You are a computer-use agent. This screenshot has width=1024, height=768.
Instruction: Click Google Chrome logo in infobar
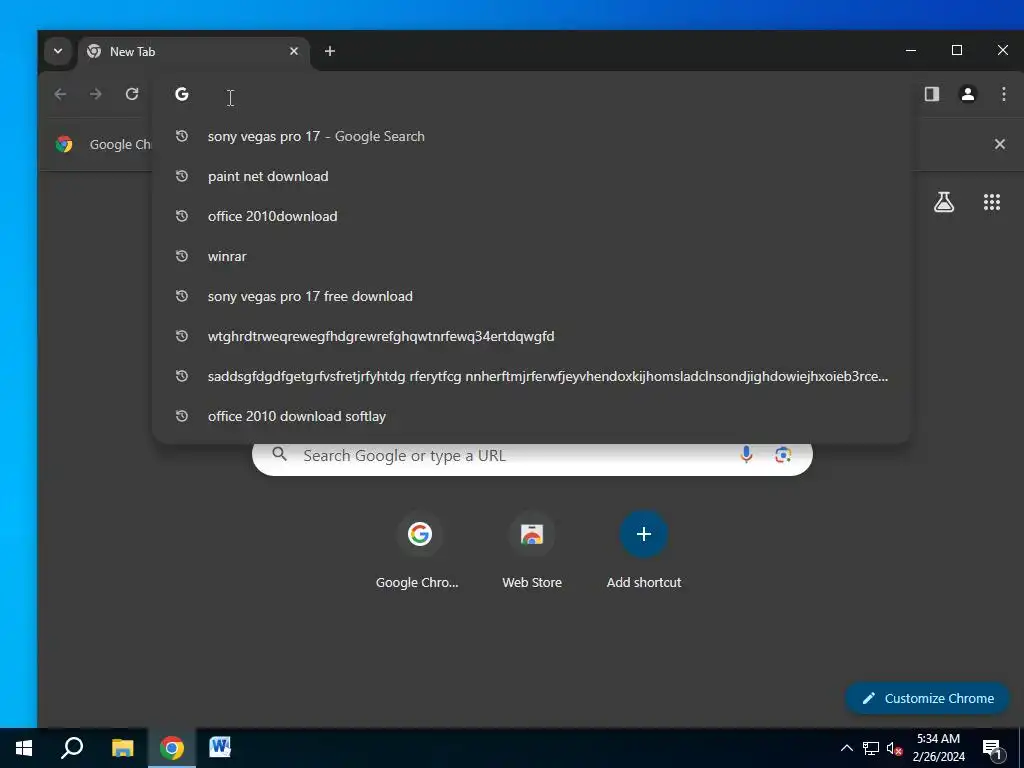(x=64, y=144)
